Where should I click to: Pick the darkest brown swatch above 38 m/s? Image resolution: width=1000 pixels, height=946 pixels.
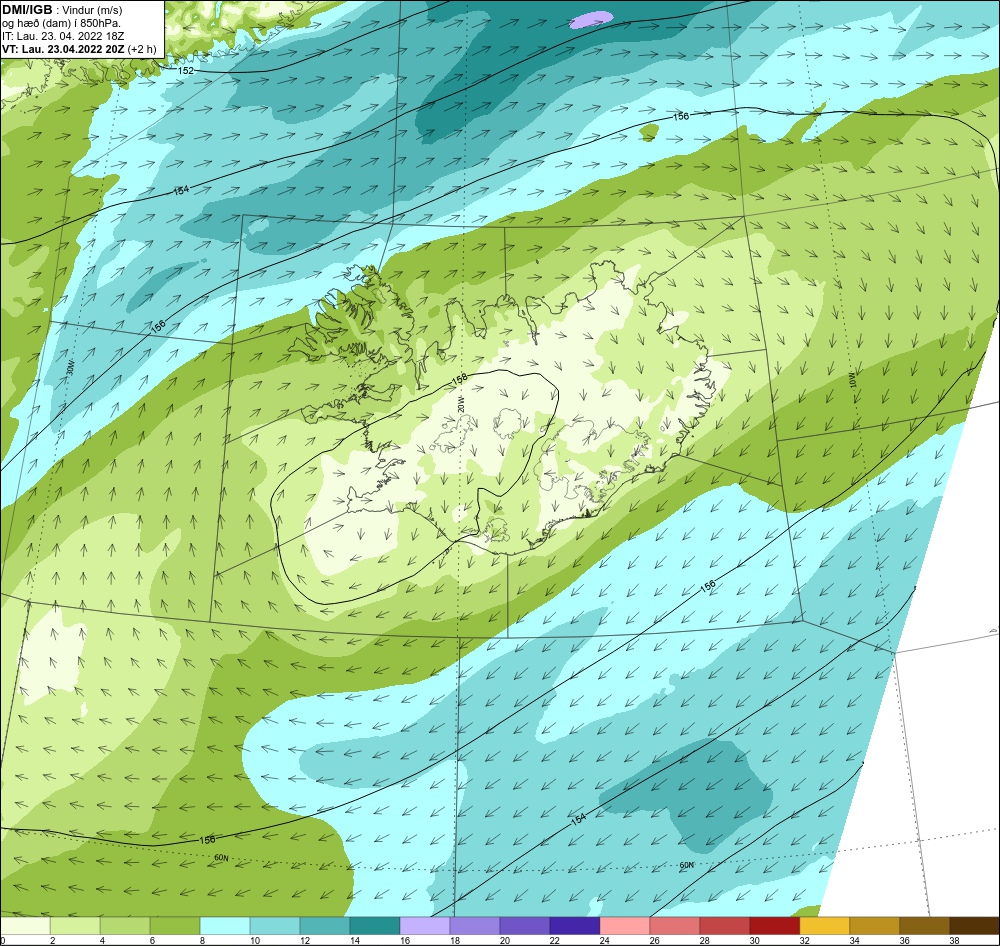coord(974,926)
